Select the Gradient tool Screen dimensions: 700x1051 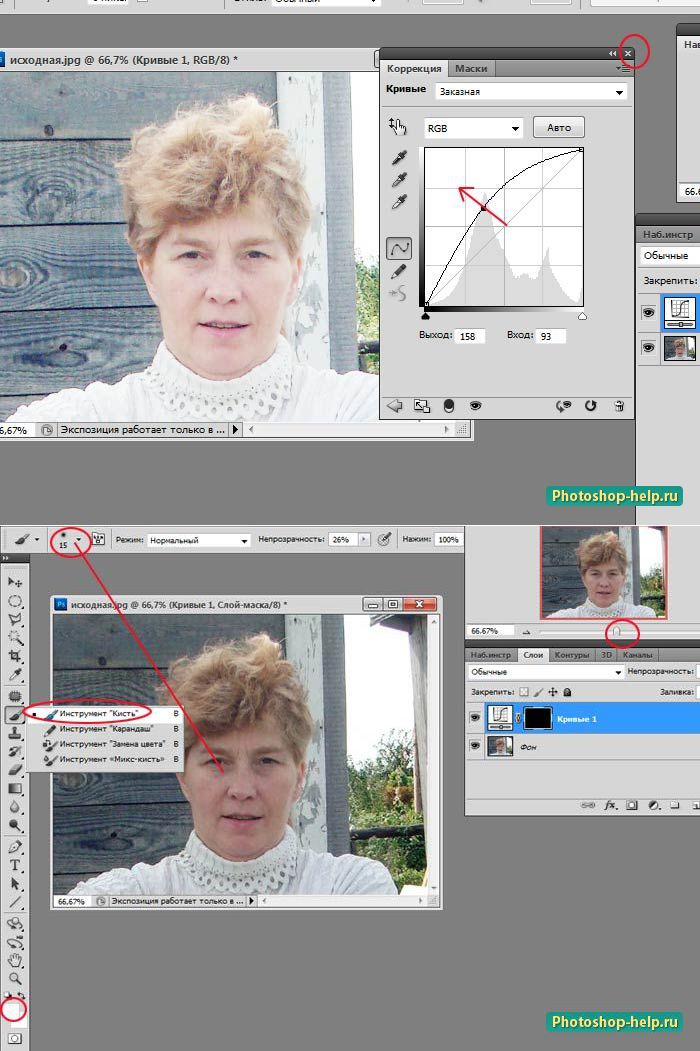[15, 789]
